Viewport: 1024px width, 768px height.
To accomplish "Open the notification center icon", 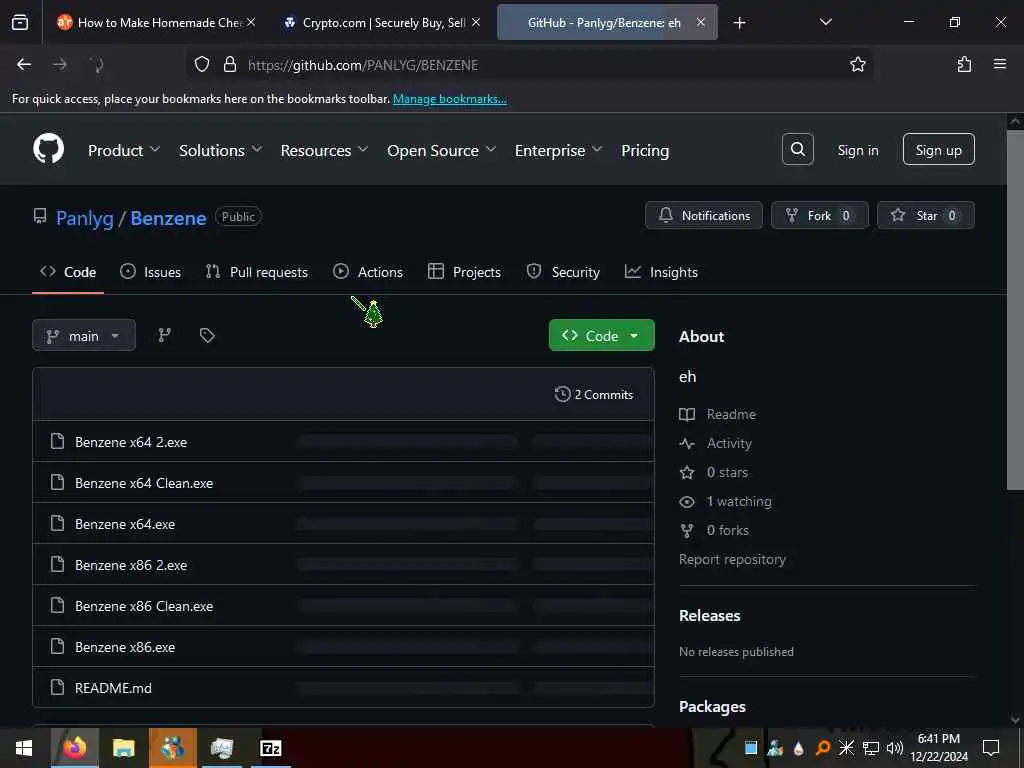I will [x=991, y=748].
